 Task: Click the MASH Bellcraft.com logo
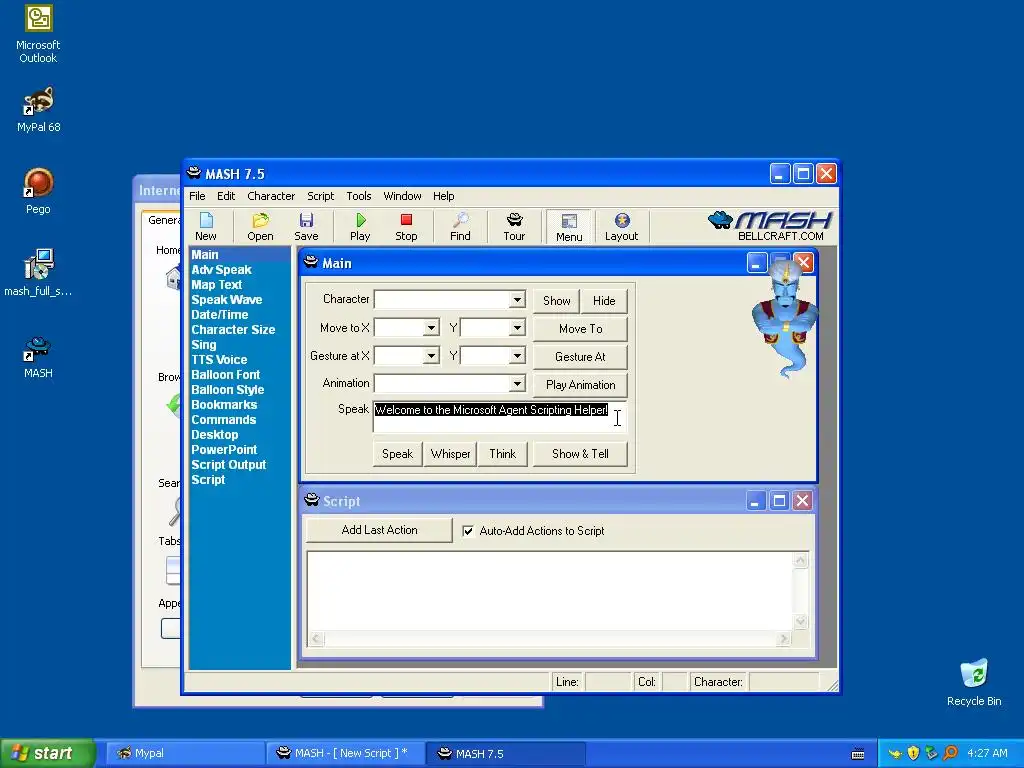tap(770, 226)
